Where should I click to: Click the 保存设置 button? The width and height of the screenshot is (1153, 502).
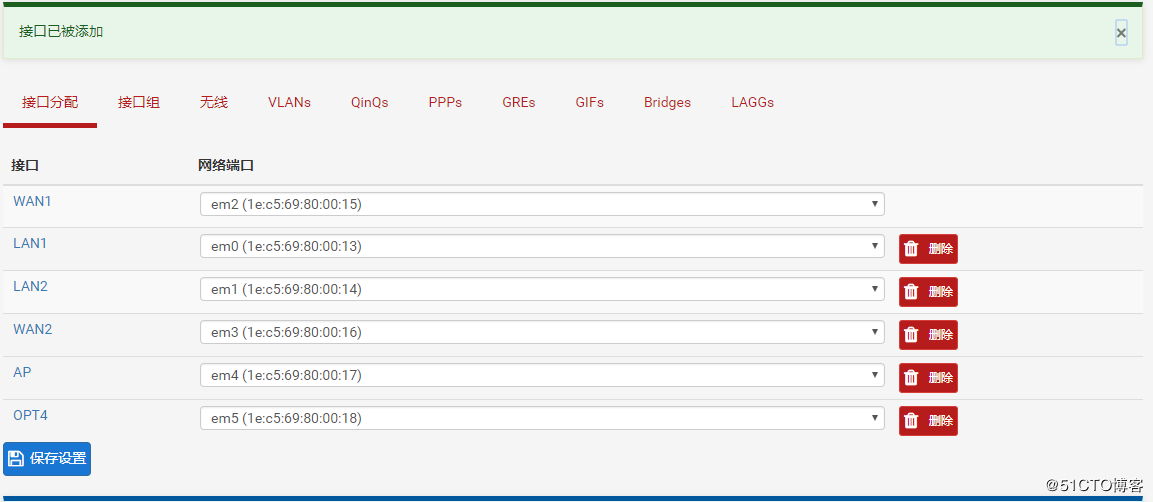(47, 459)
